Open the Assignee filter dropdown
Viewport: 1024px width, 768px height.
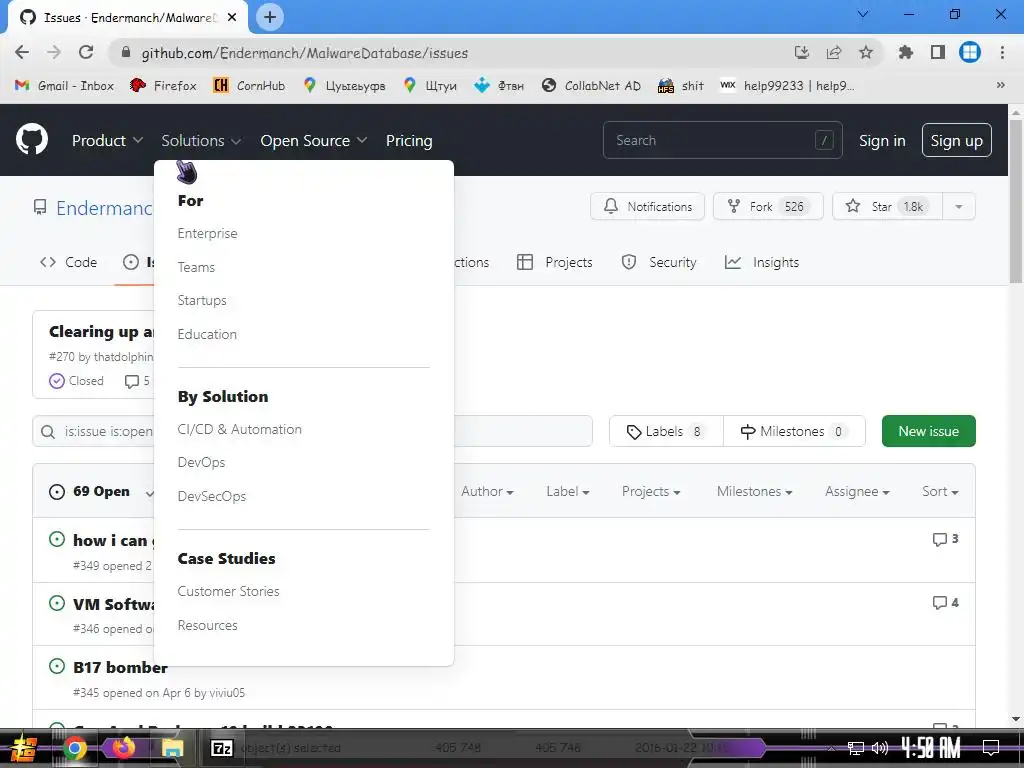pos(857,491)
